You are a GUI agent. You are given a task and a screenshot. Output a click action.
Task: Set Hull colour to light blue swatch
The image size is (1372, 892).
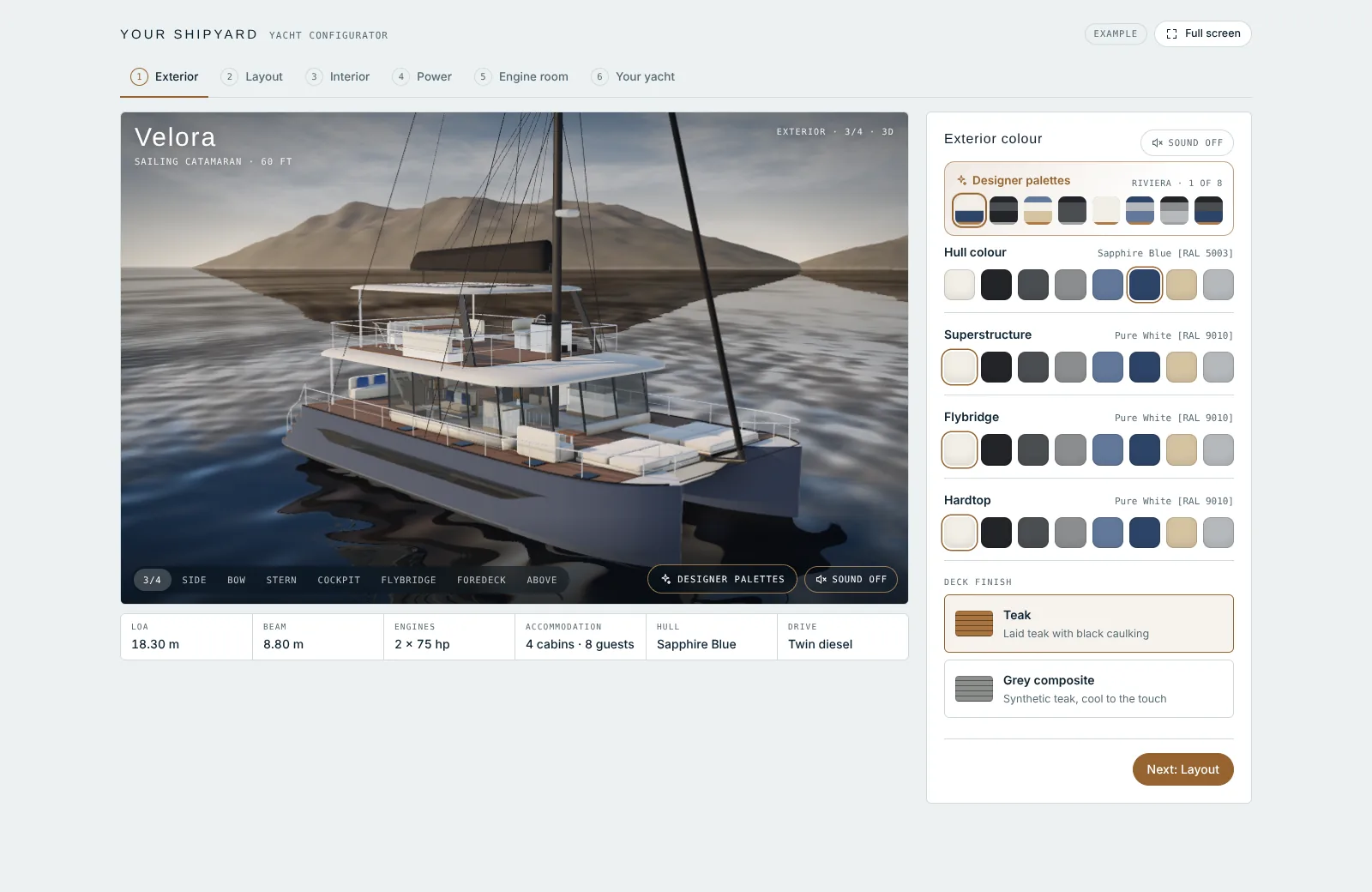coord(1107,285)
